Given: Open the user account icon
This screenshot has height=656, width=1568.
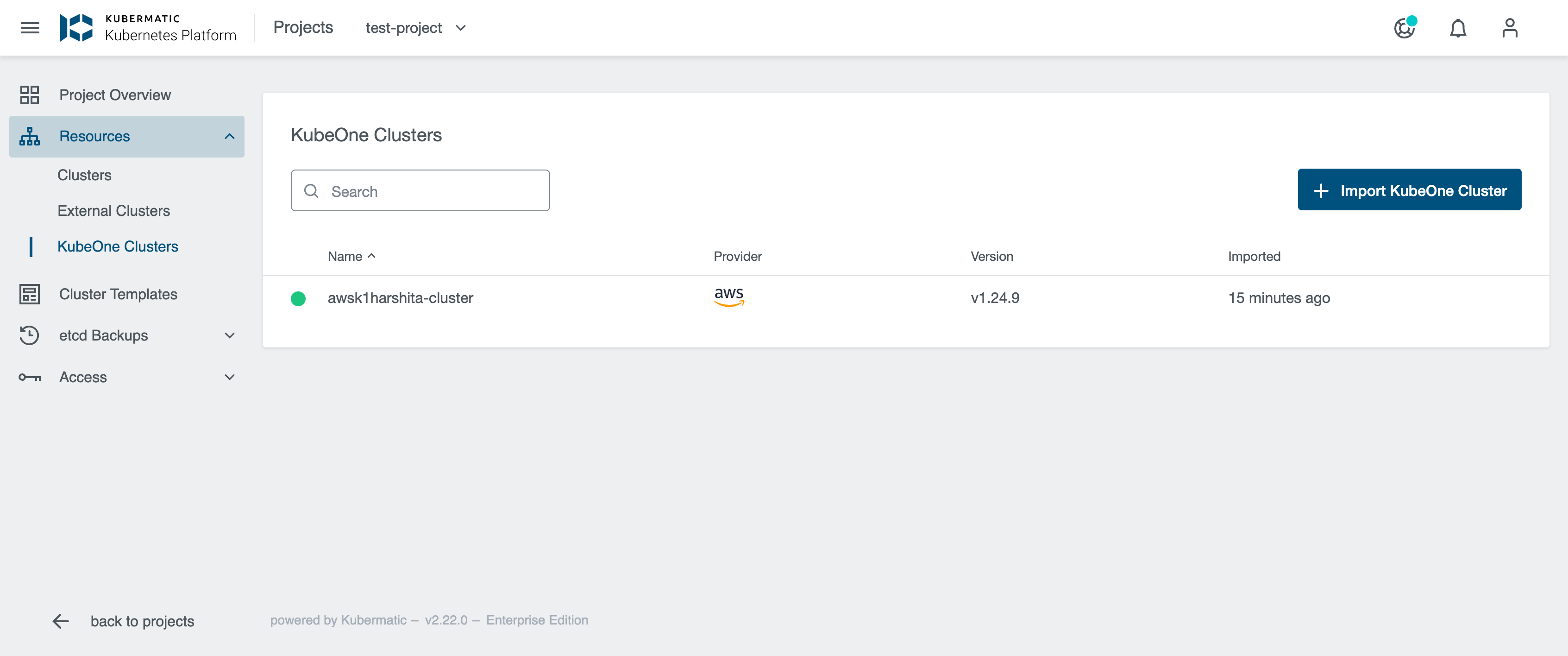Looking at the screenshot, I should [x=1511, y=28].
